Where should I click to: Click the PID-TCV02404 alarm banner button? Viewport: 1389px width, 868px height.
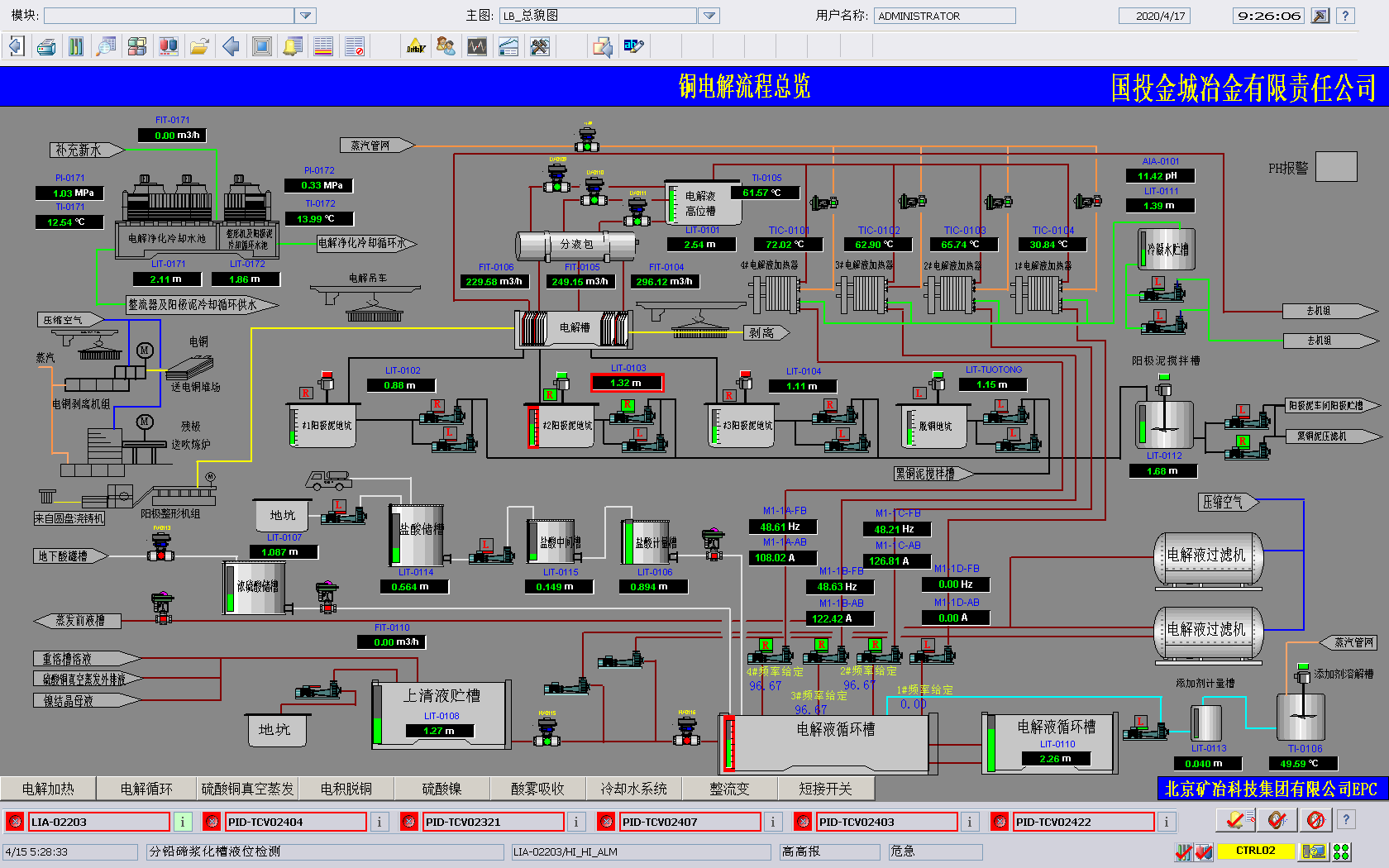[295, 822]
